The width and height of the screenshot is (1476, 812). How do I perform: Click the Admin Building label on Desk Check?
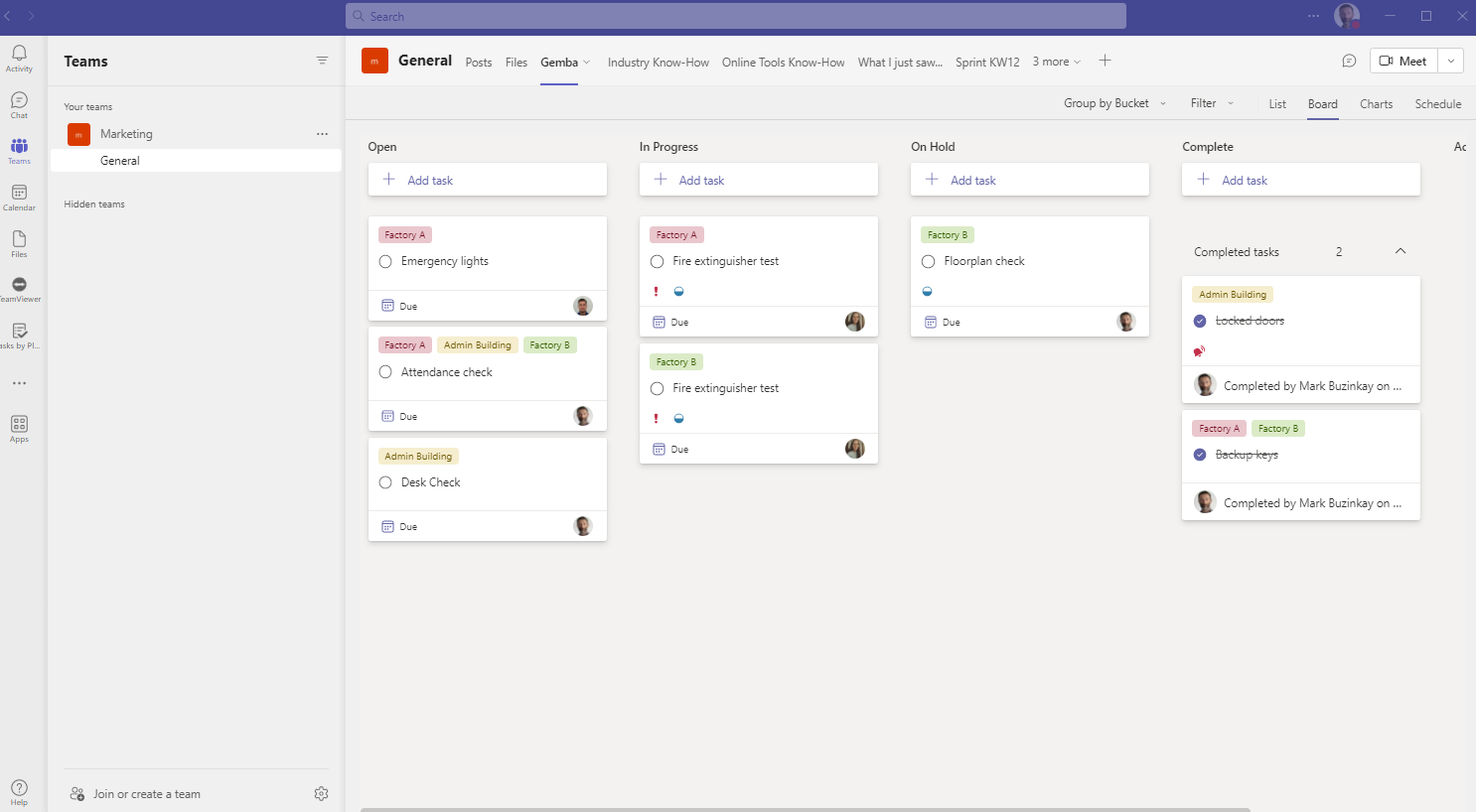click(x=418, y=457)
